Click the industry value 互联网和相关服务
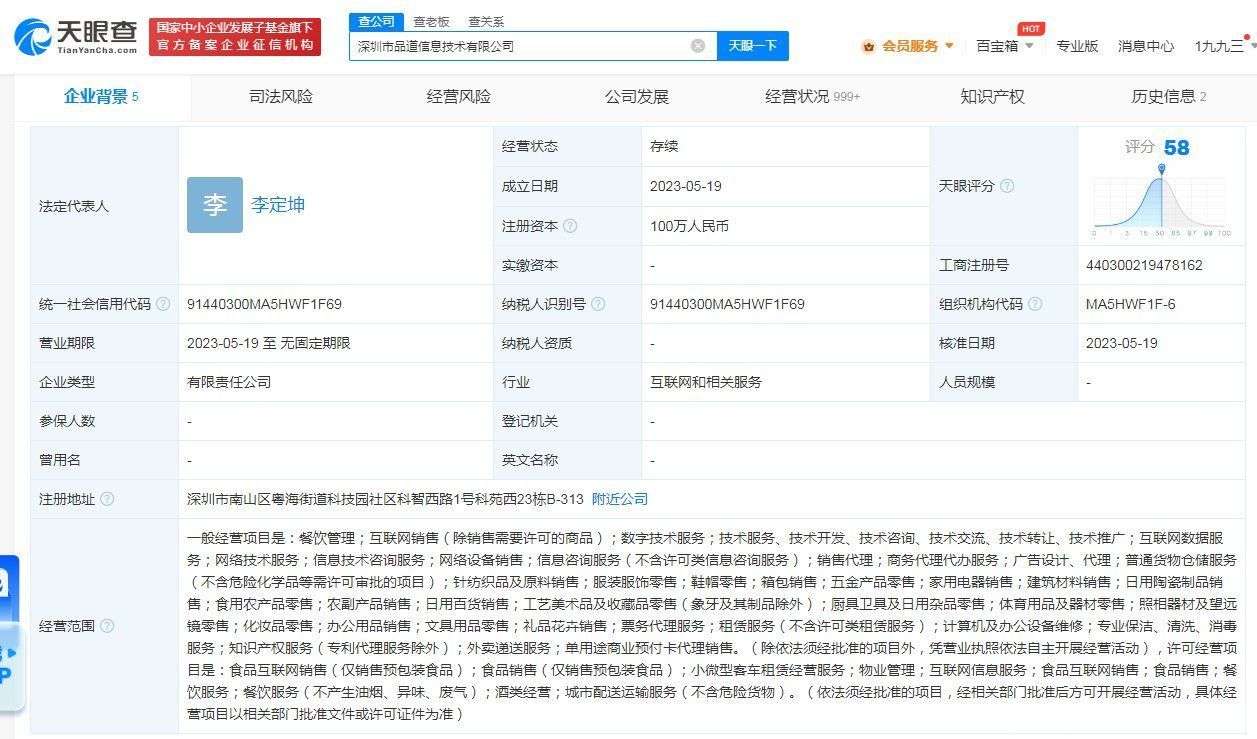Screen dimensions: 1257x739 [706, 382]
